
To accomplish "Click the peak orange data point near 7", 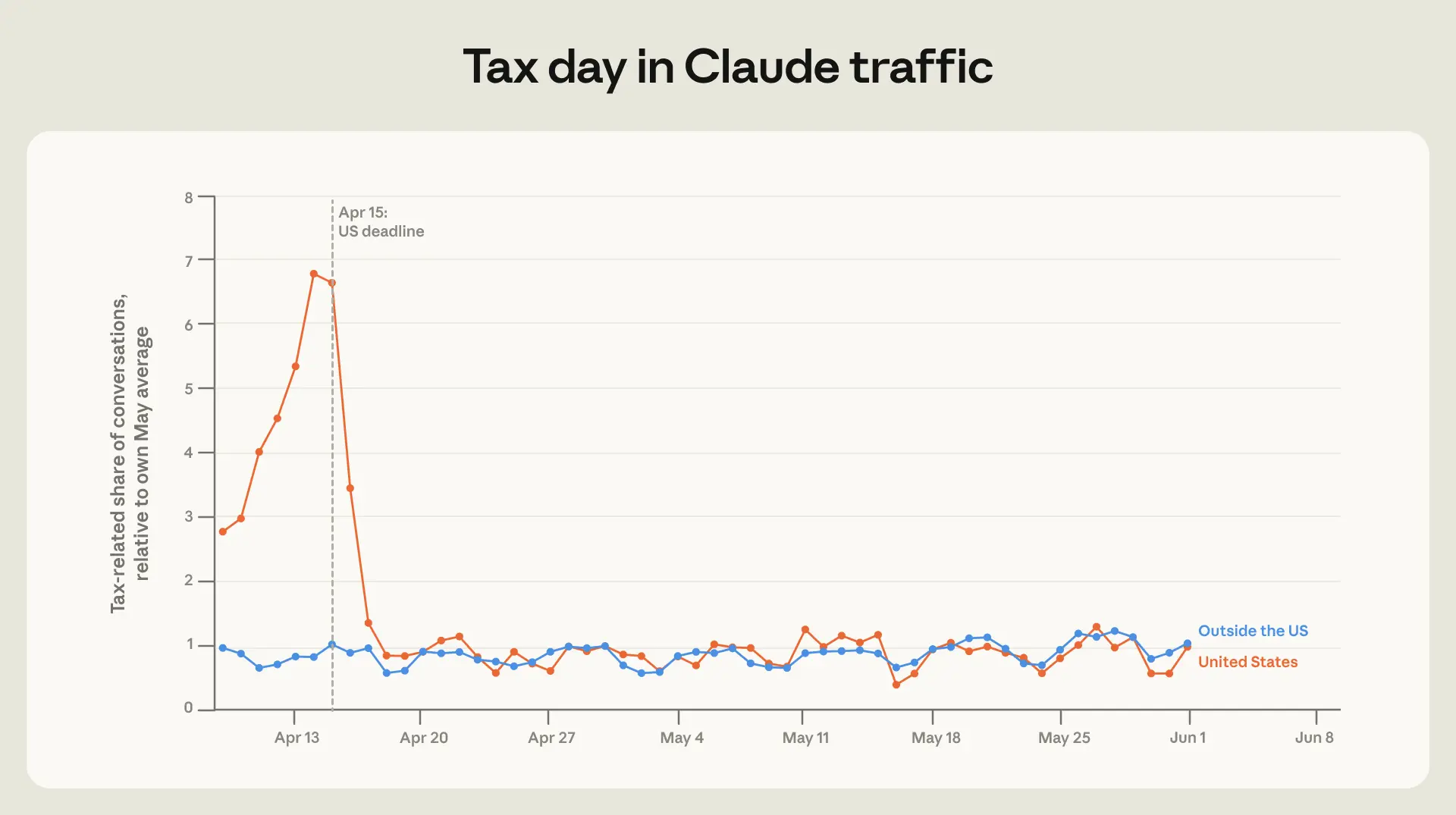I will pyautogui.click(x=314, y=274).
